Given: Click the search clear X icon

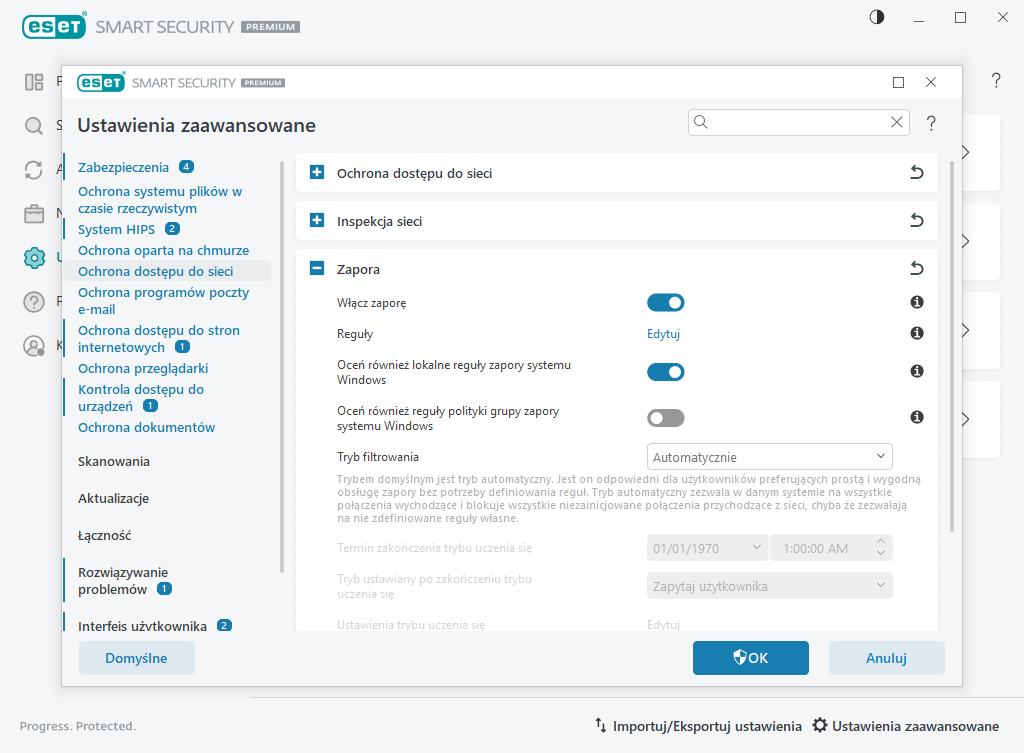Looking at the screenshot, I should click(x=896, y=122).
